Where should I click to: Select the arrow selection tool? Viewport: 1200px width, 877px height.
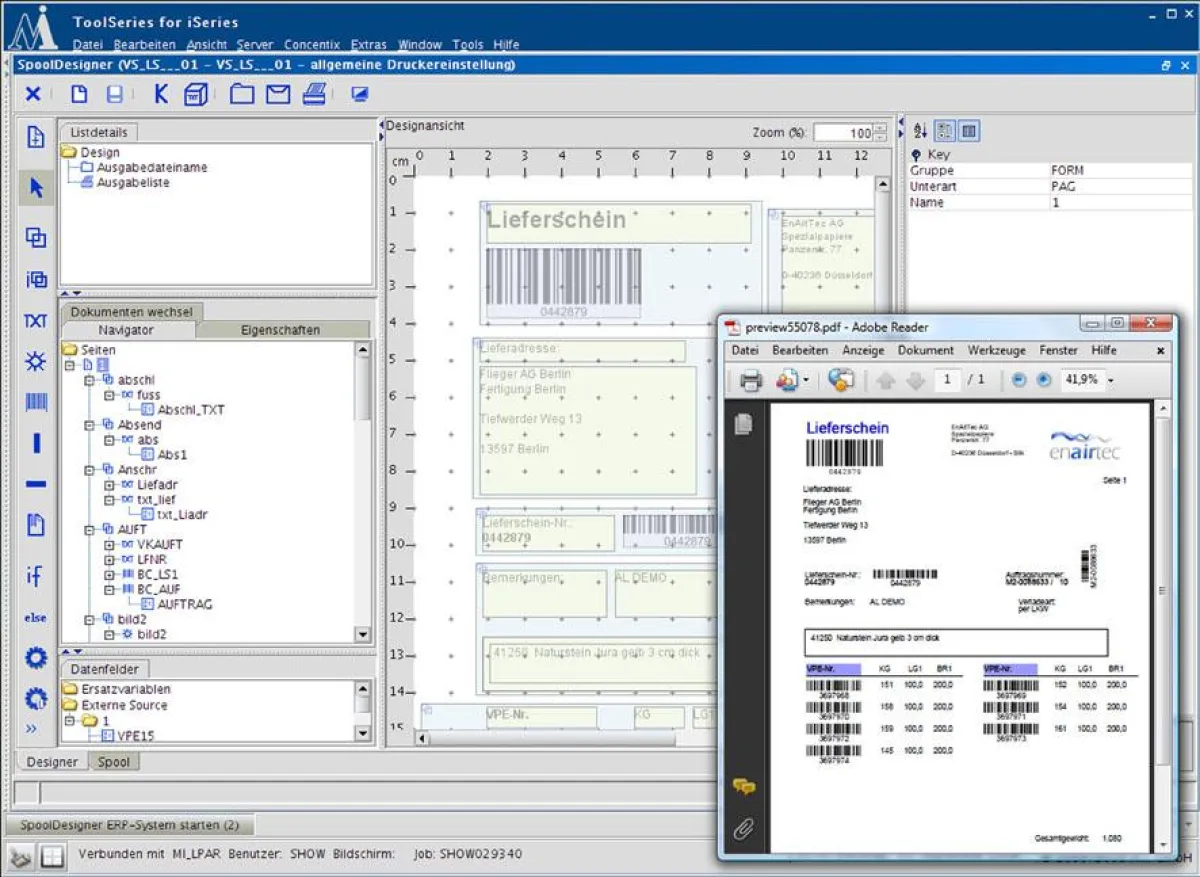35,186
